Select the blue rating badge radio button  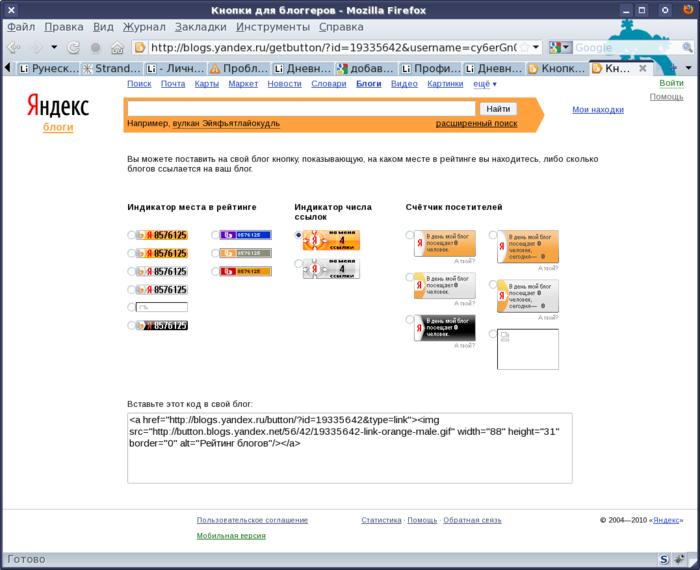(215, 235)
